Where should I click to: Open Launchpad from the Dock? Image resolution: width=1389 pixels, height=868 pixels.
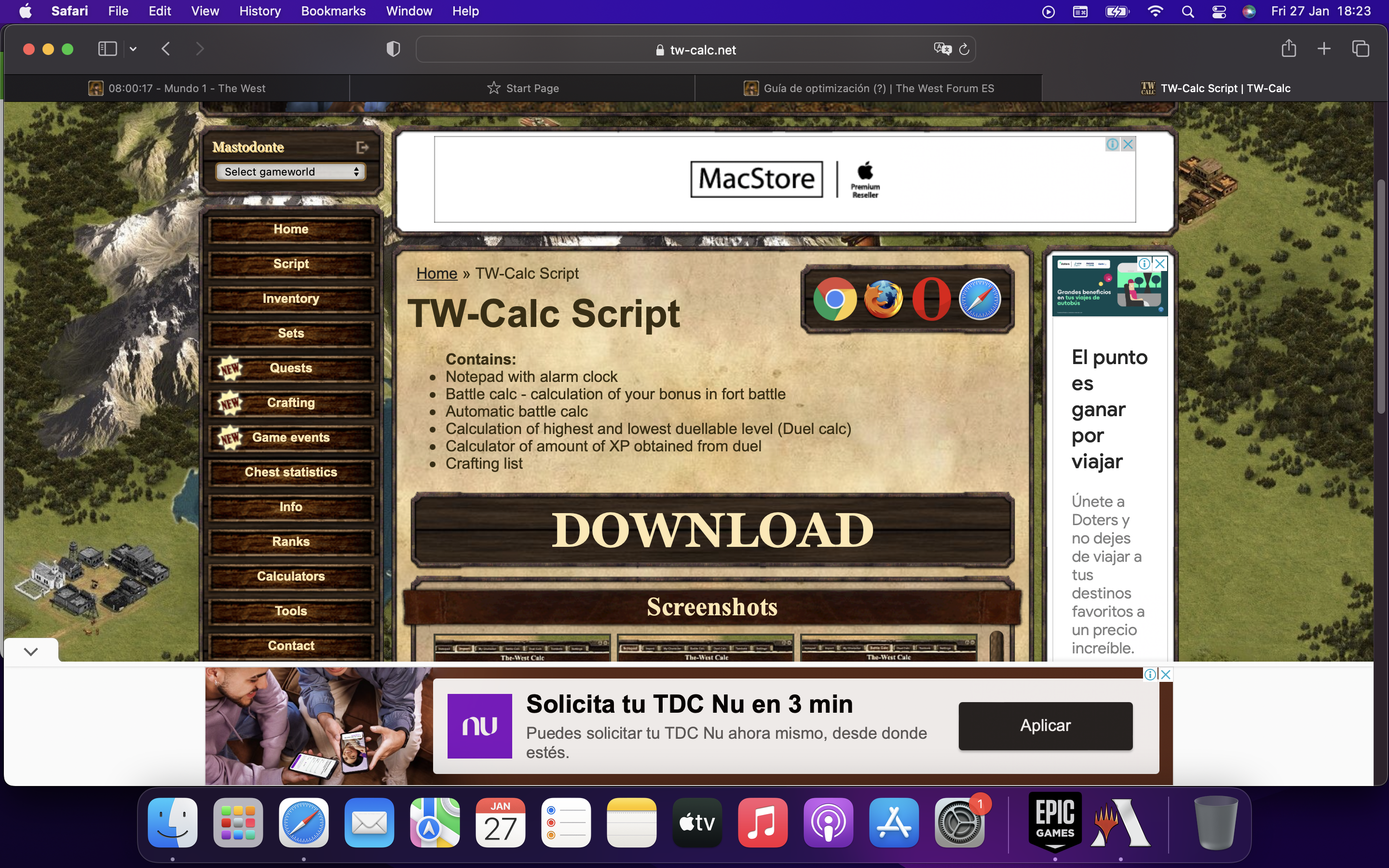tap(238, 822)
